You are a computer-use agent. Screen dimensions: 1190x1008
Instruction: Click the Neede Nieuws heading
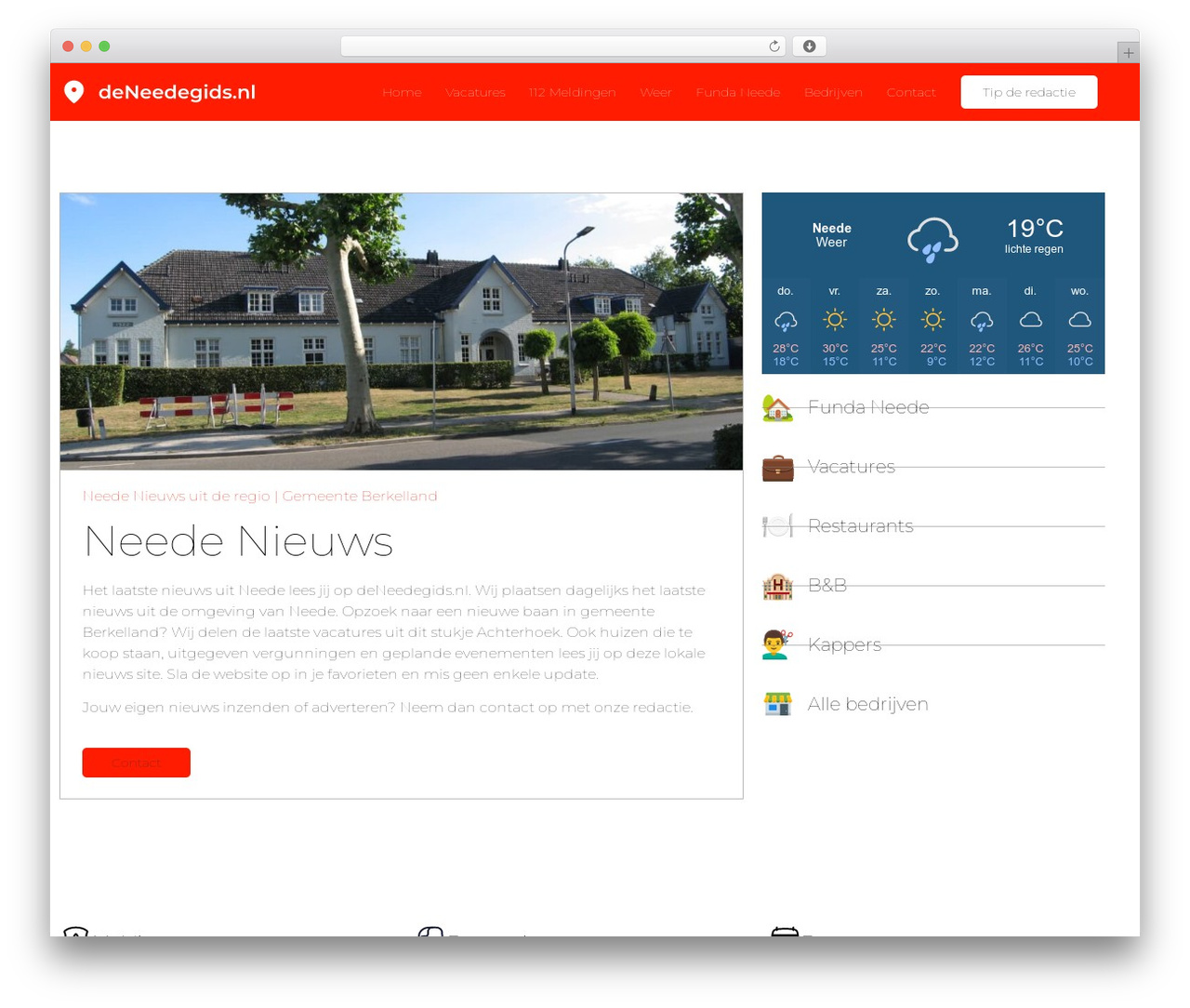[x=239, y=541]
